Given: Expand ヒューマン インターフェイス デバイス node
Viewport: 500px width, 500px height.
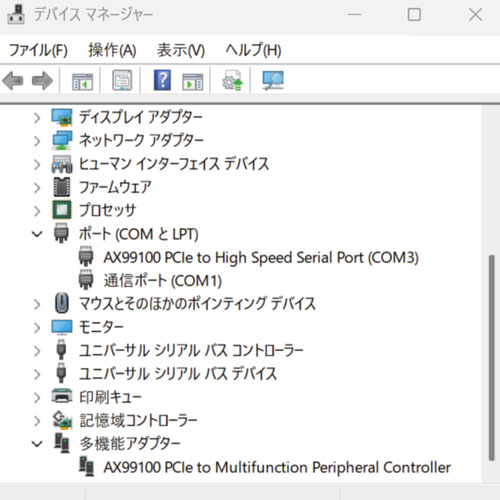Looking at the screenshot, I should click(37, 165).
